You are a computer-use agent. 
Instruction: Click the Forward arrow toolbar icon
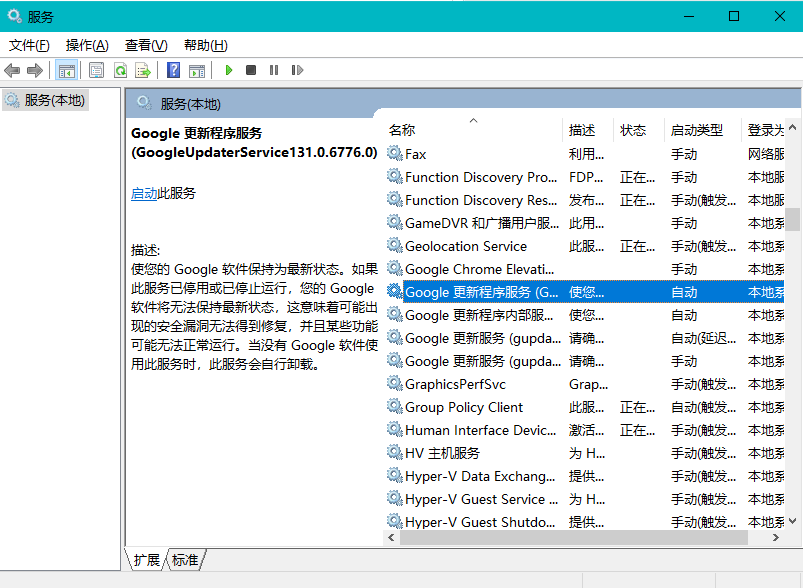35,70
